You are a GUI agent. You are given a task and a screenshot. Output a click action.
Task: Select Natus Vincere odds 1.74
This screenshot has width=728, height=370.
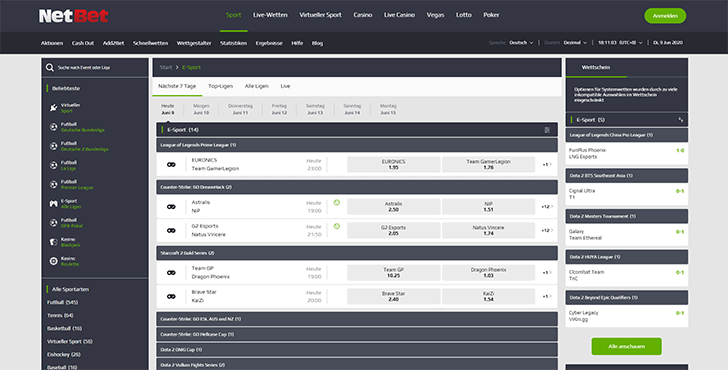(x=488, y=230)
